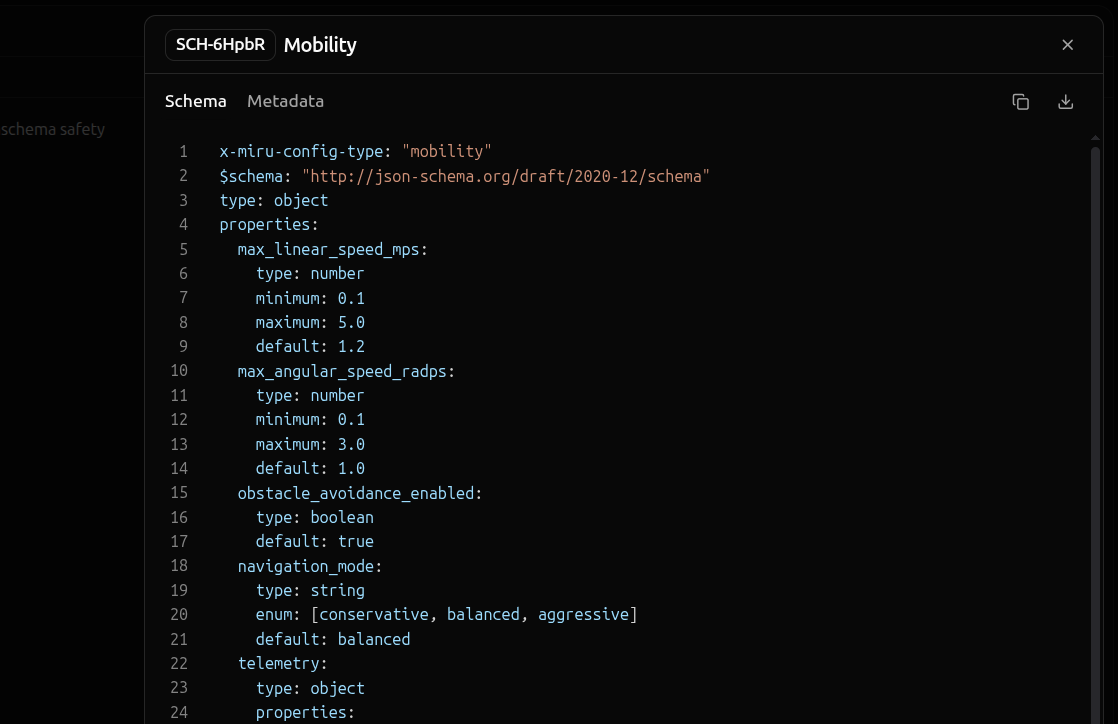This screenshot has height=724, width=1118.
Task: Copy the schema to clipboard
Action: (1020, 102)
